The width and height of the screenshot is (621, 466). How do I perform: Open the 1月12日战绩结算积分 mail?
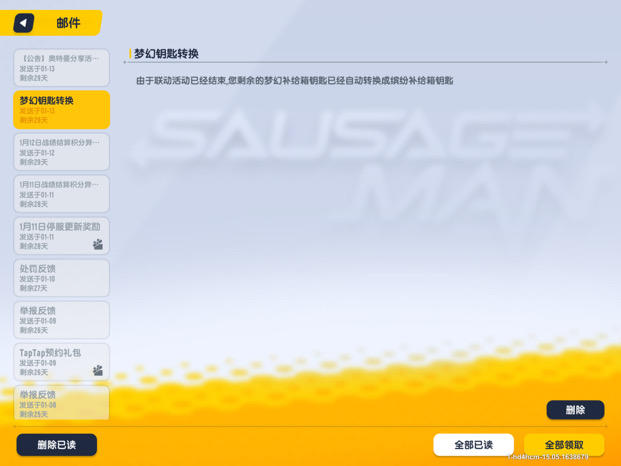[x=61, y=152]
